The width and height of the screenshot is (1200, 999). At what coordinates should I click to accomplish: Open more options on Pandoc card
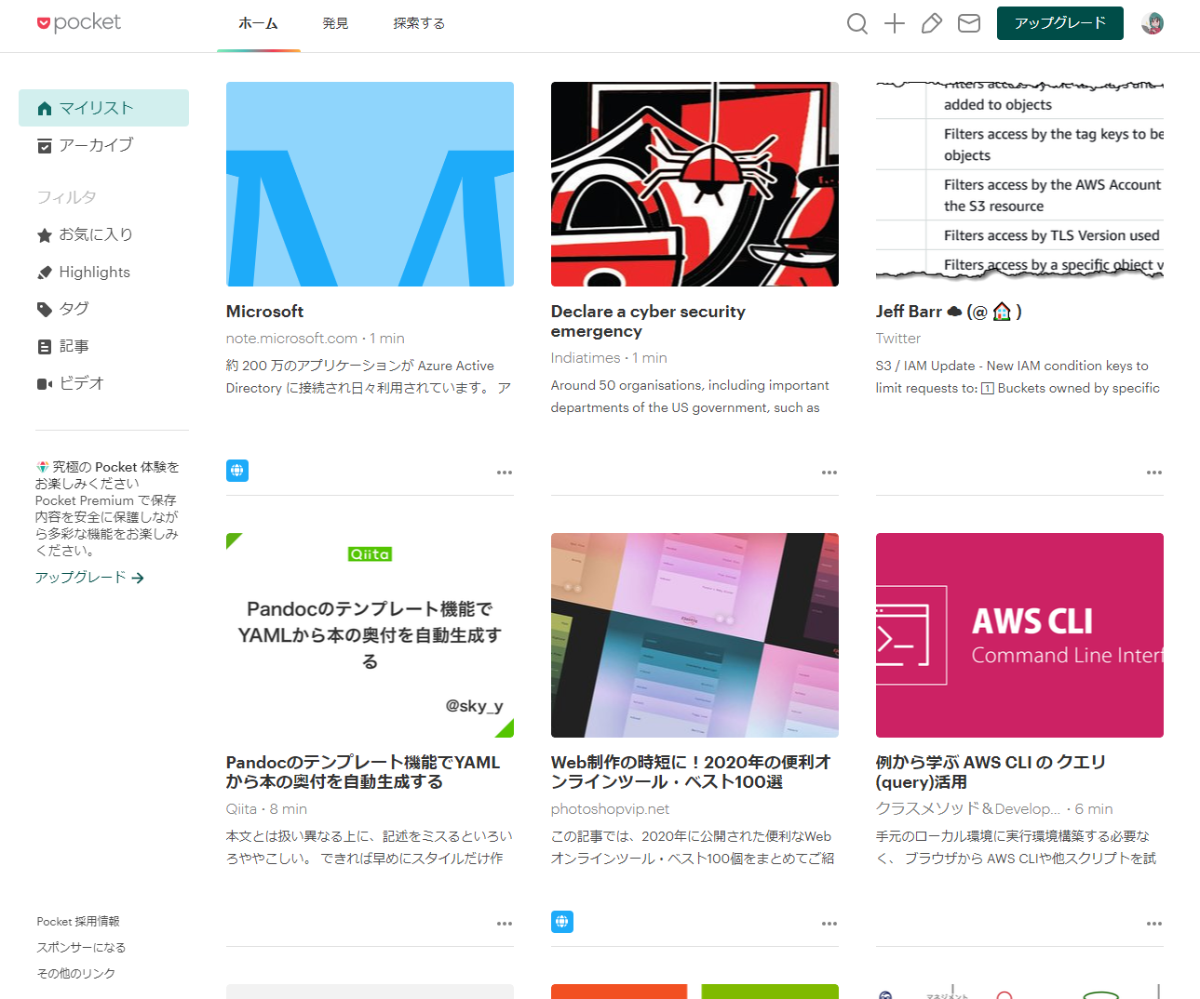[504, 923]
